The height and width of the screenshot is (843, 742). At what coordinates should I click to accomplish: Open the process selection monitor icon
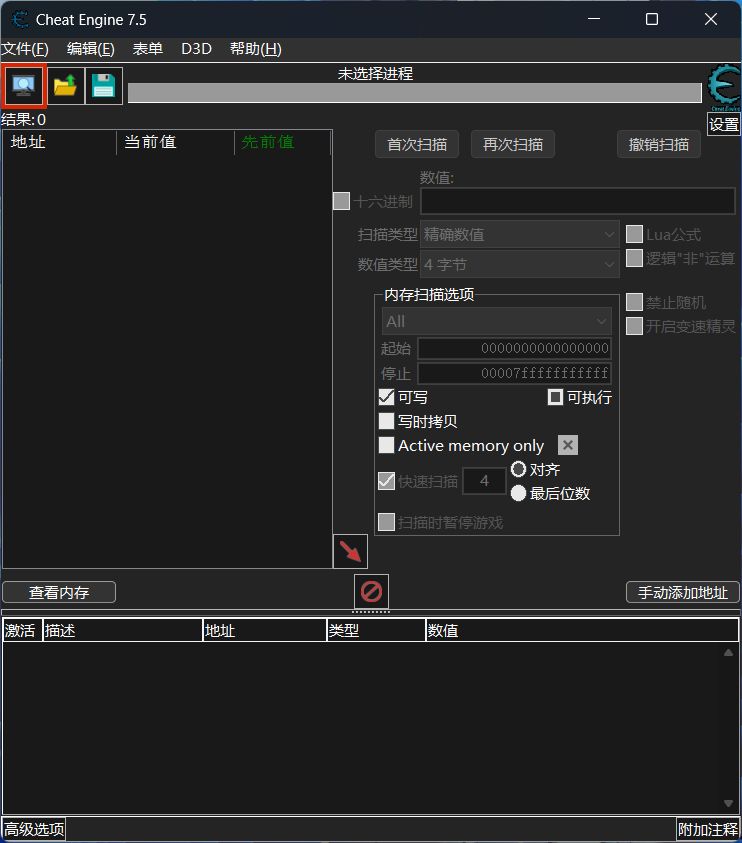[x=23, y=85]
